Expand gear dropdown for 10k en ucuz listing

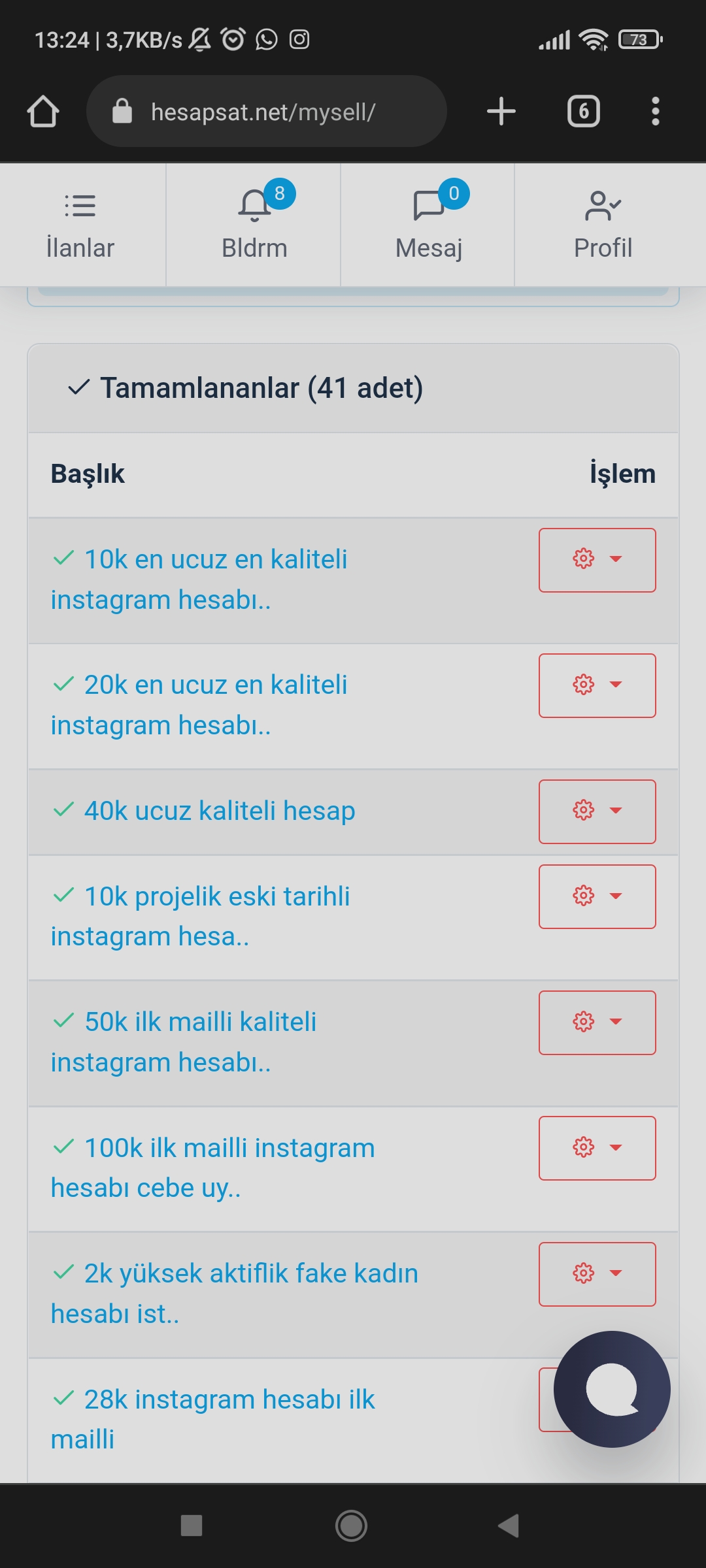point(597,560)
